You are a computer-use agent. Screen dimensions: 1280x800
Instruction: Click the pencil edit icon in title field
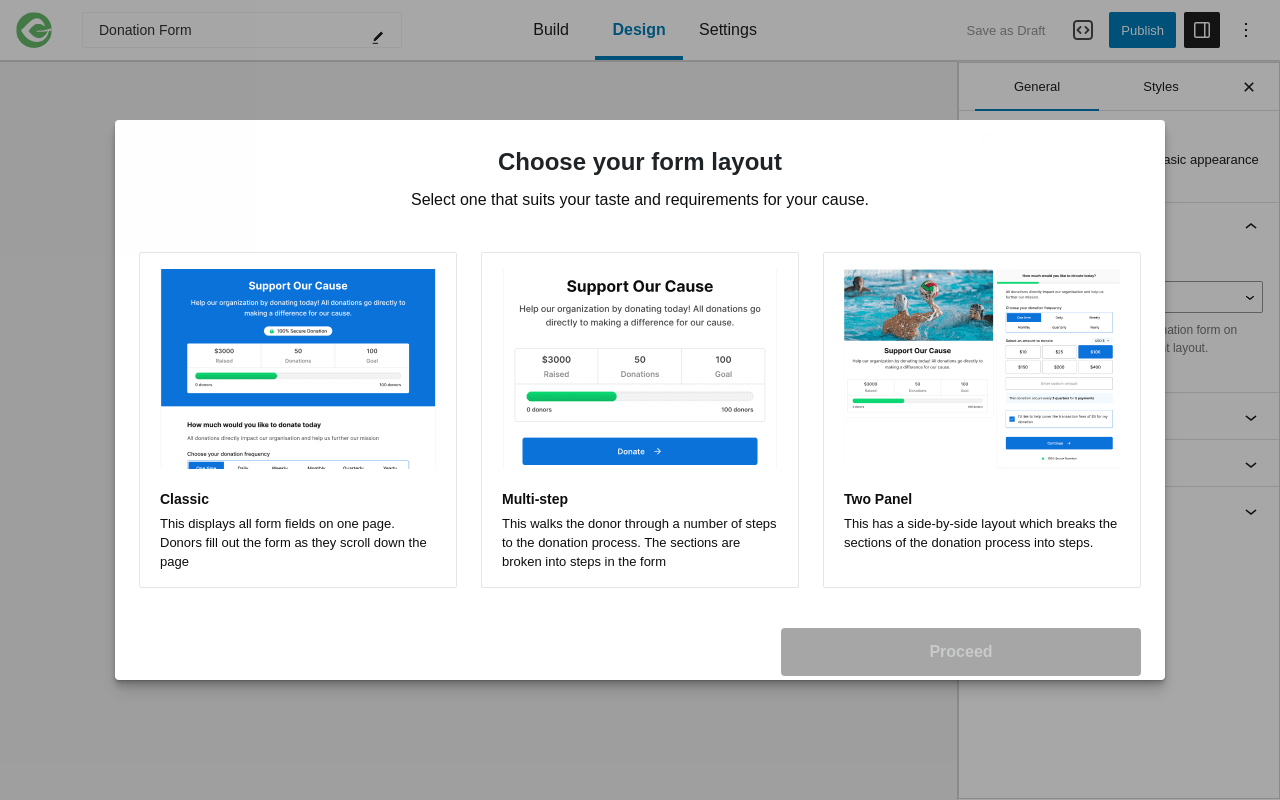(x=378, y=37)
